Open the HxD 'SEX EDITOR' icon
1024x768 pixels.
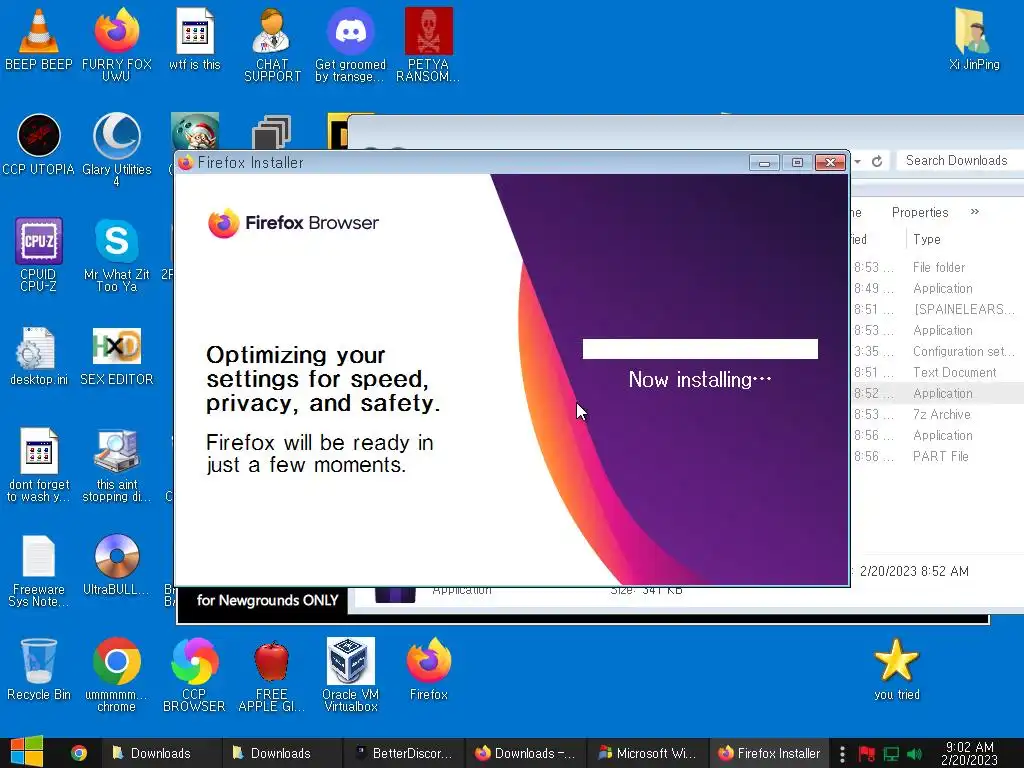click(x=116, y=355)
